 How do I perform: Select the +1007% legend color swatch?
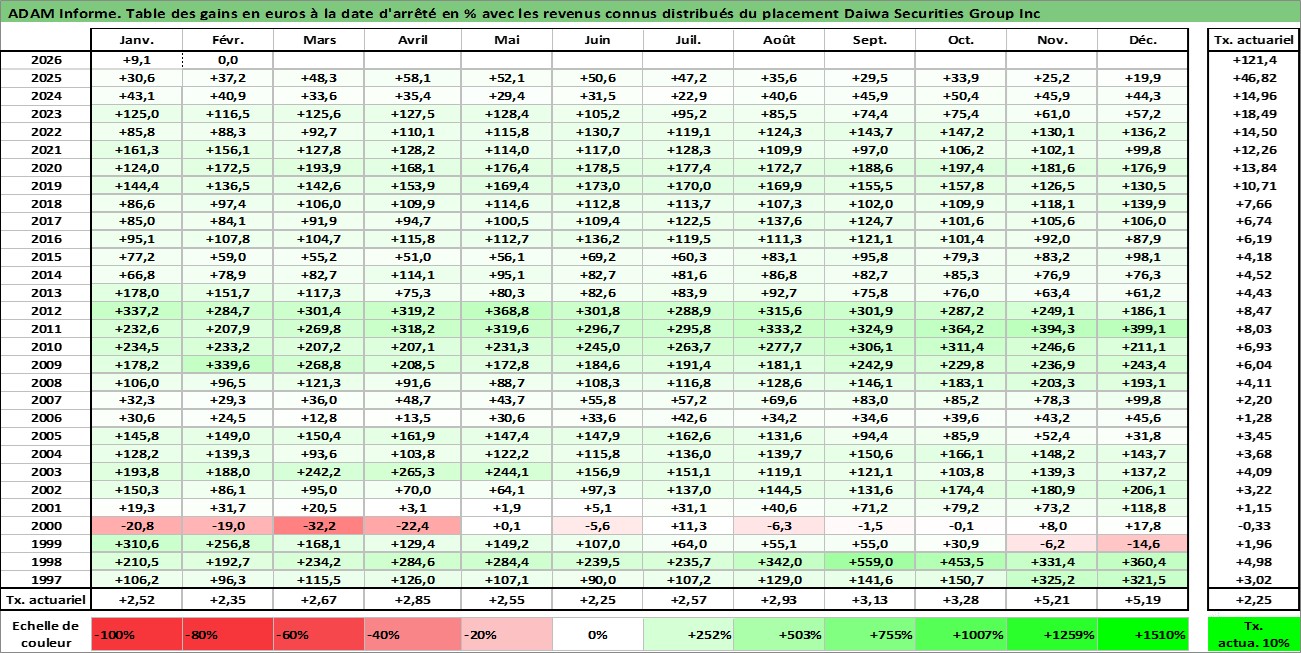(961, 634)
